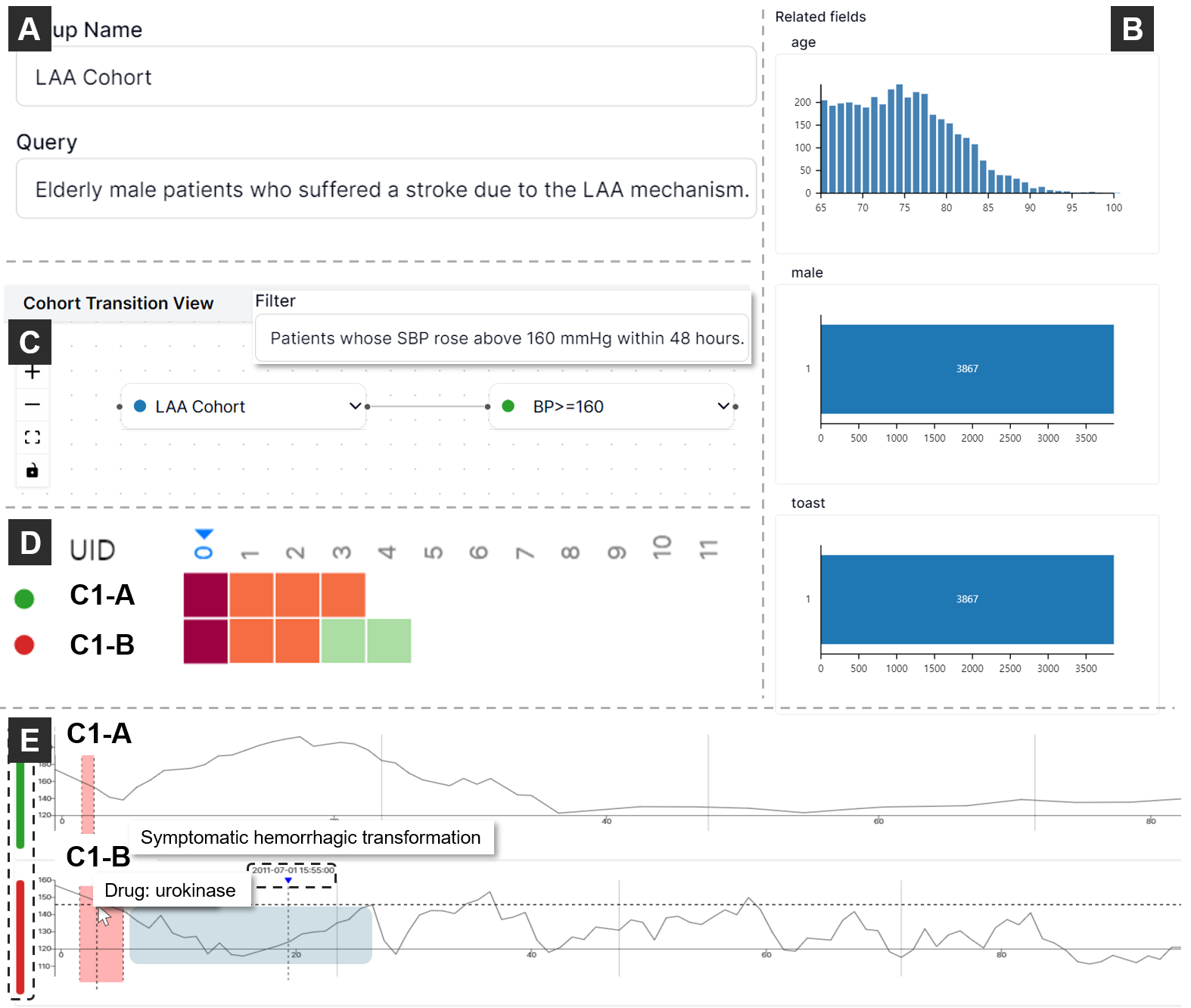The height and width of the screenshot is (1008, 1191).
Task: Toggle the canvas lock icon
Action: tap(33, 471)
